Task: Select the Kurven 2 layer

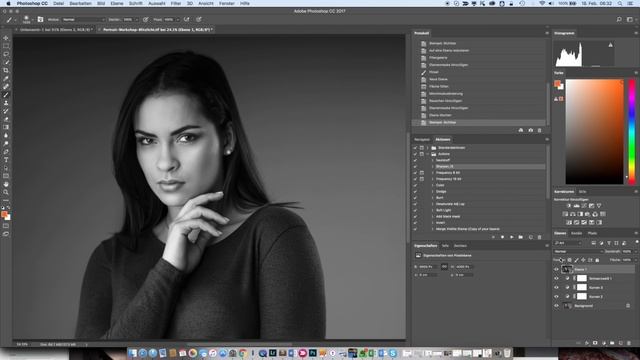Action: pos(595,296)
